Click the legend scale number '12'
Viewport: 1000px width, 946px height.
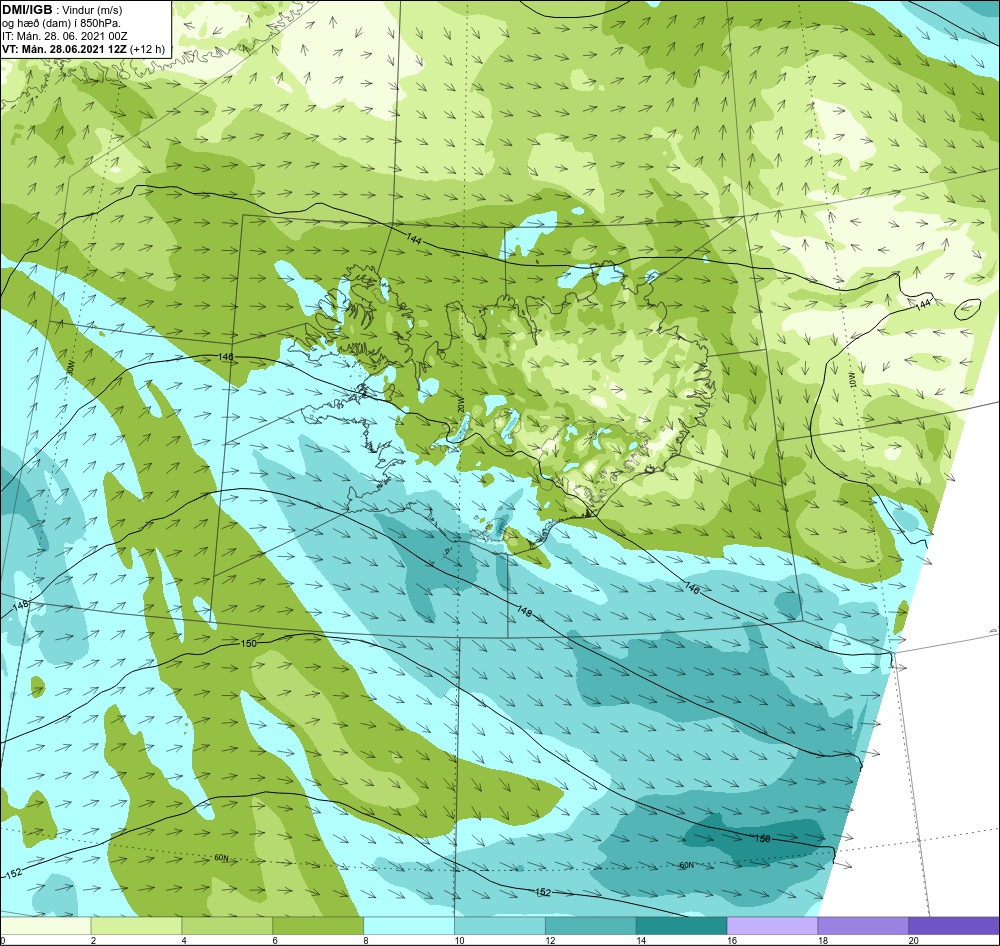[x=550, y=940]
